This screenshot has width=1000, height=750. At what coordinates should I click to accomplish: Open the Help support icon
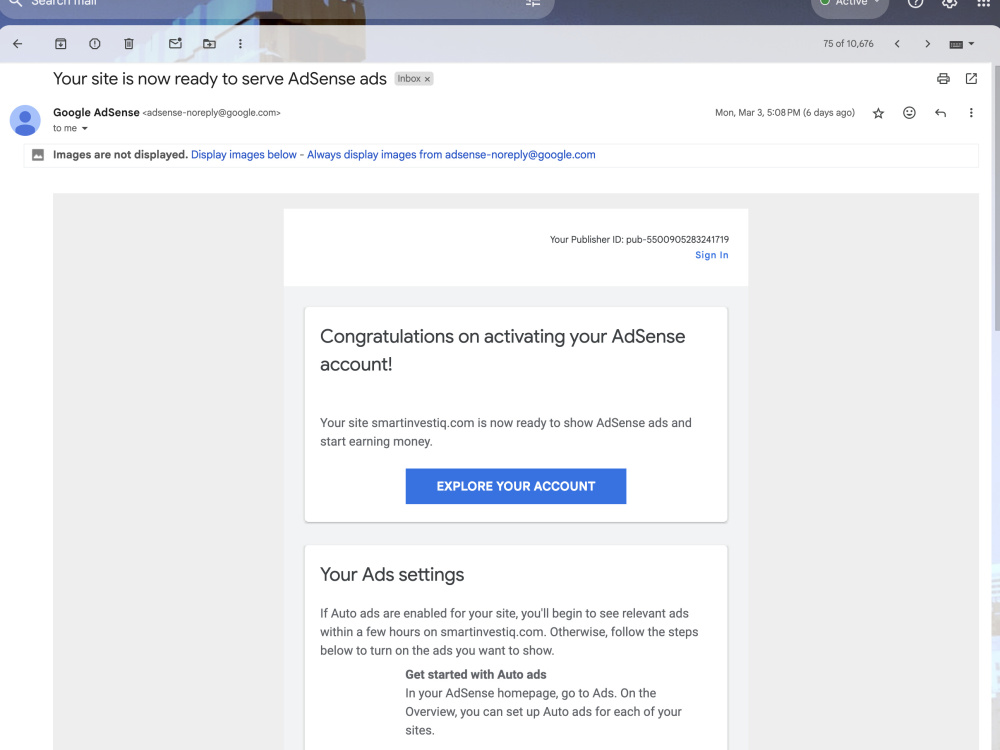tap(915, 3)
